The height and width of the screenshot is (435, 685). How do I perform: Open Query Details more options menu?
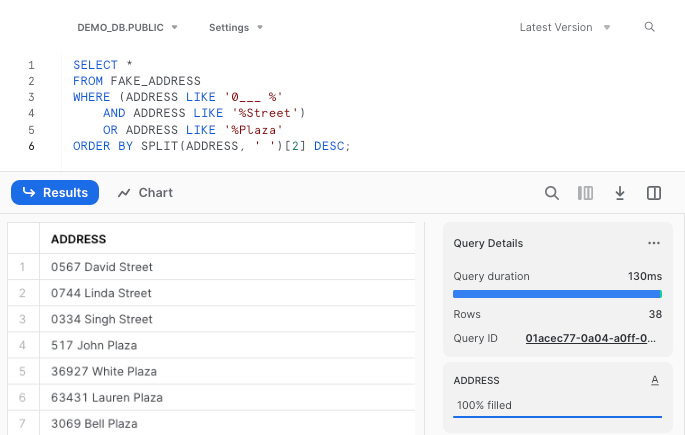654,243
